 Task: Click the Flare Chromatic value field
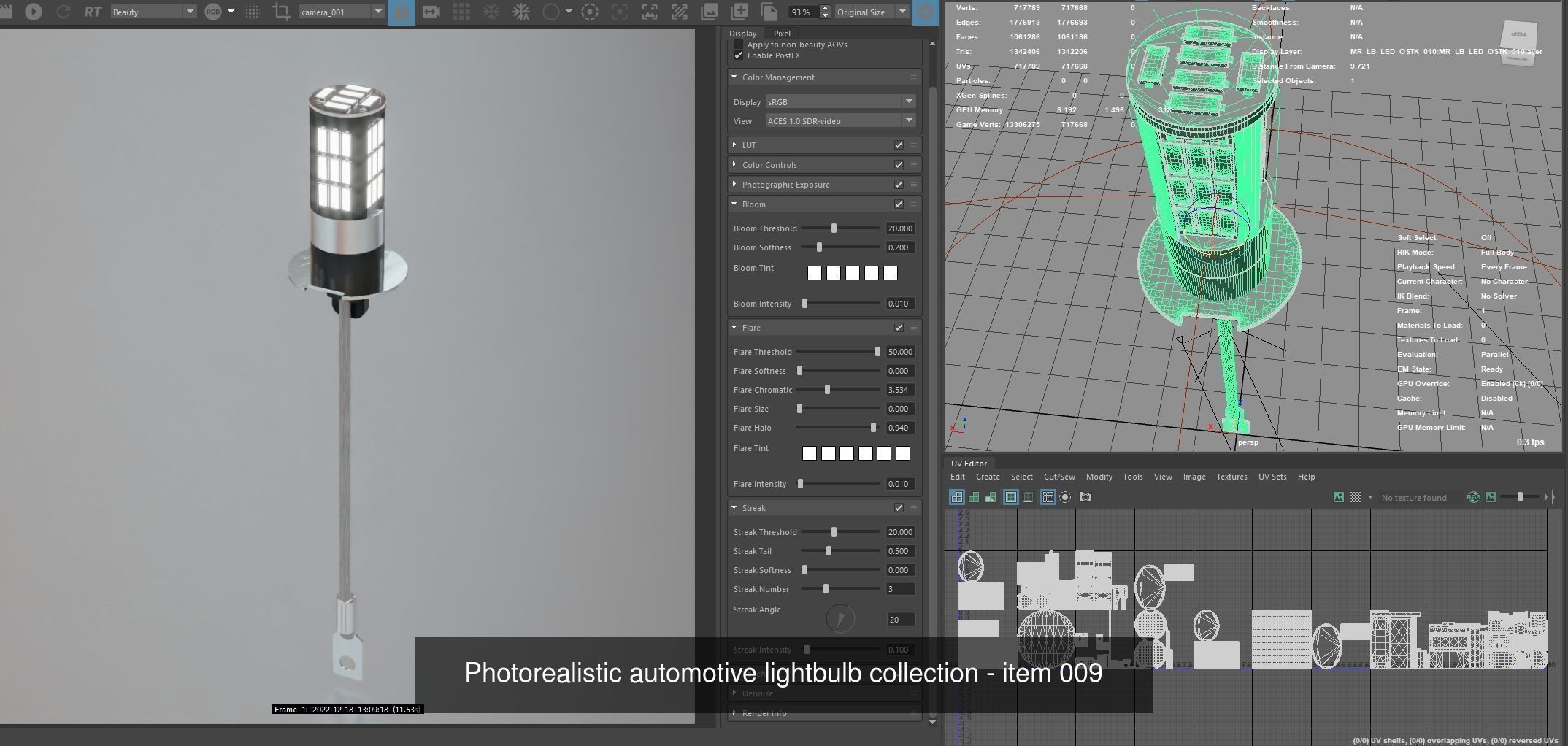point(900,390)
